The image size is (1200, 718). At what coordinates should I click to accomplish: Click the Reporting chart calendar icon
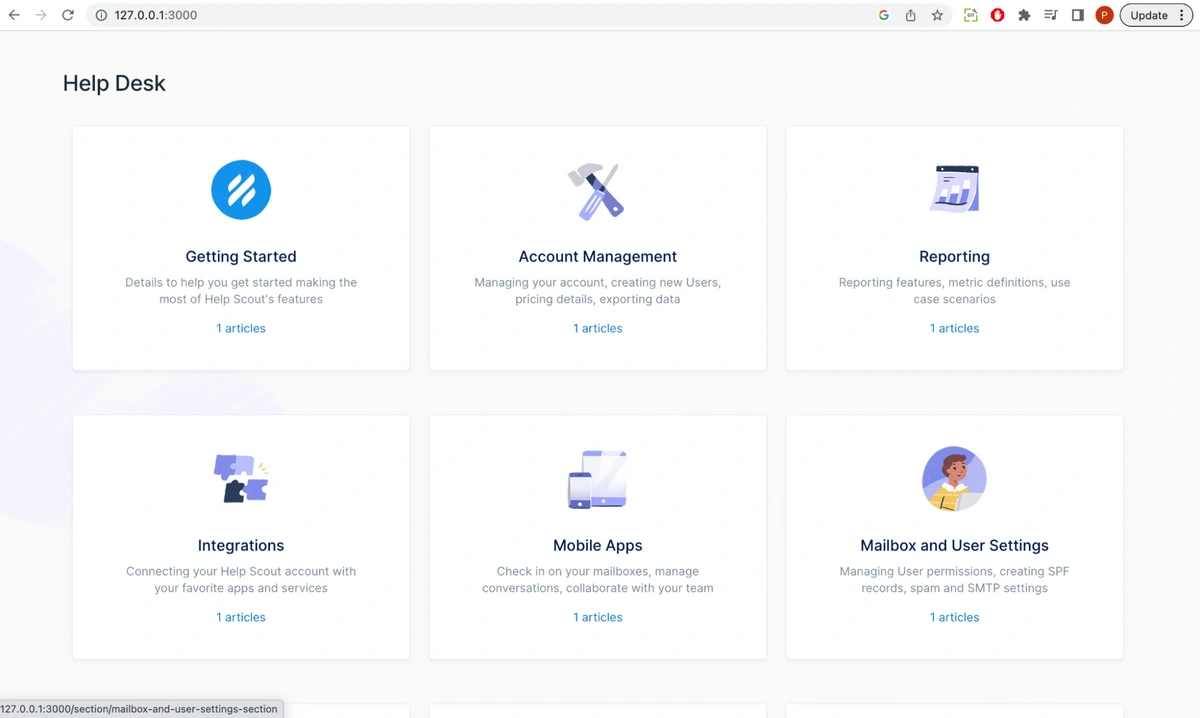click(954, 189)
